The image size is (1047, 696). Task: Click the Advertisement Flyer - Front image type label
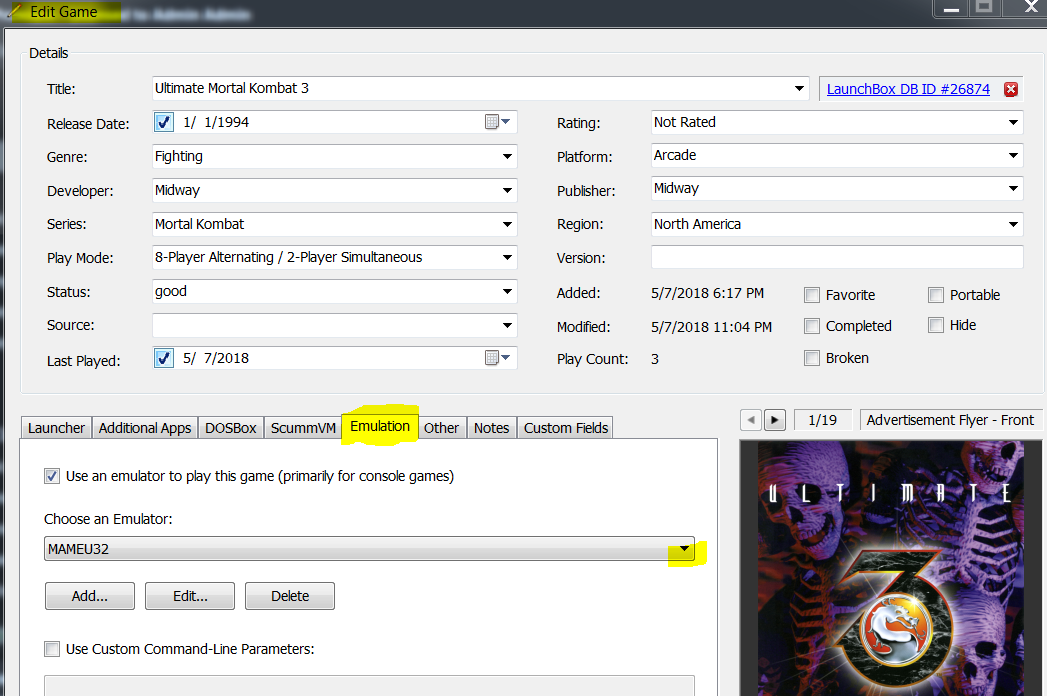(x=950, y=420)
